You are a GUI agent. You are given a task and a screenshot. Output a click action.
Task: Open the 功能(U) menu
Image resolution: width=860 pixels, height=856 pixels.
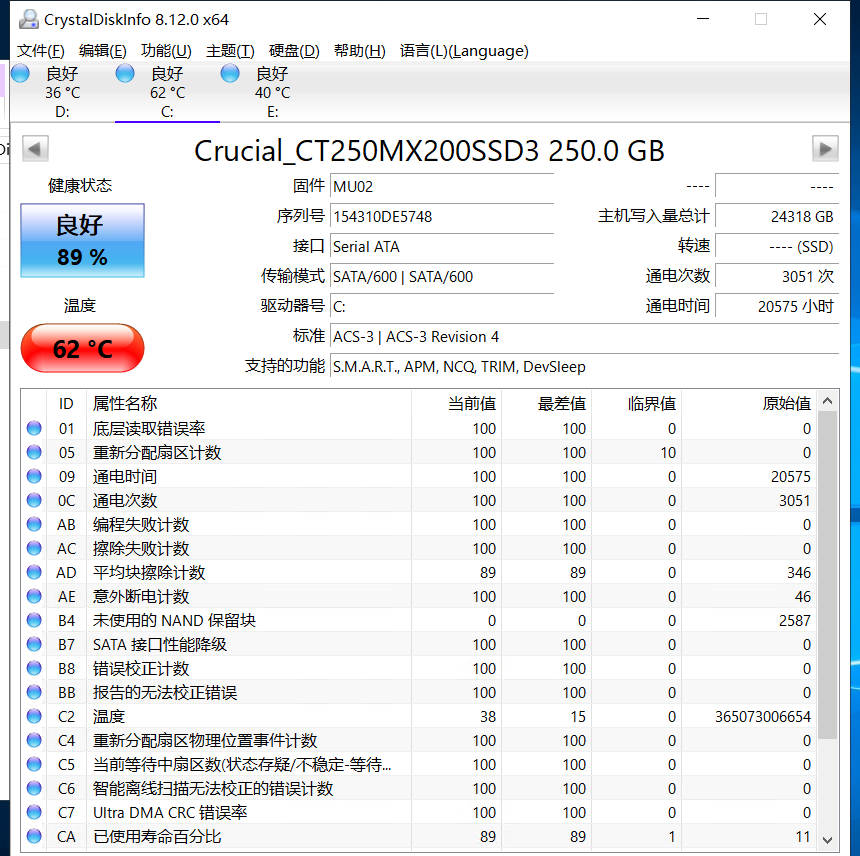click(166, 51)
